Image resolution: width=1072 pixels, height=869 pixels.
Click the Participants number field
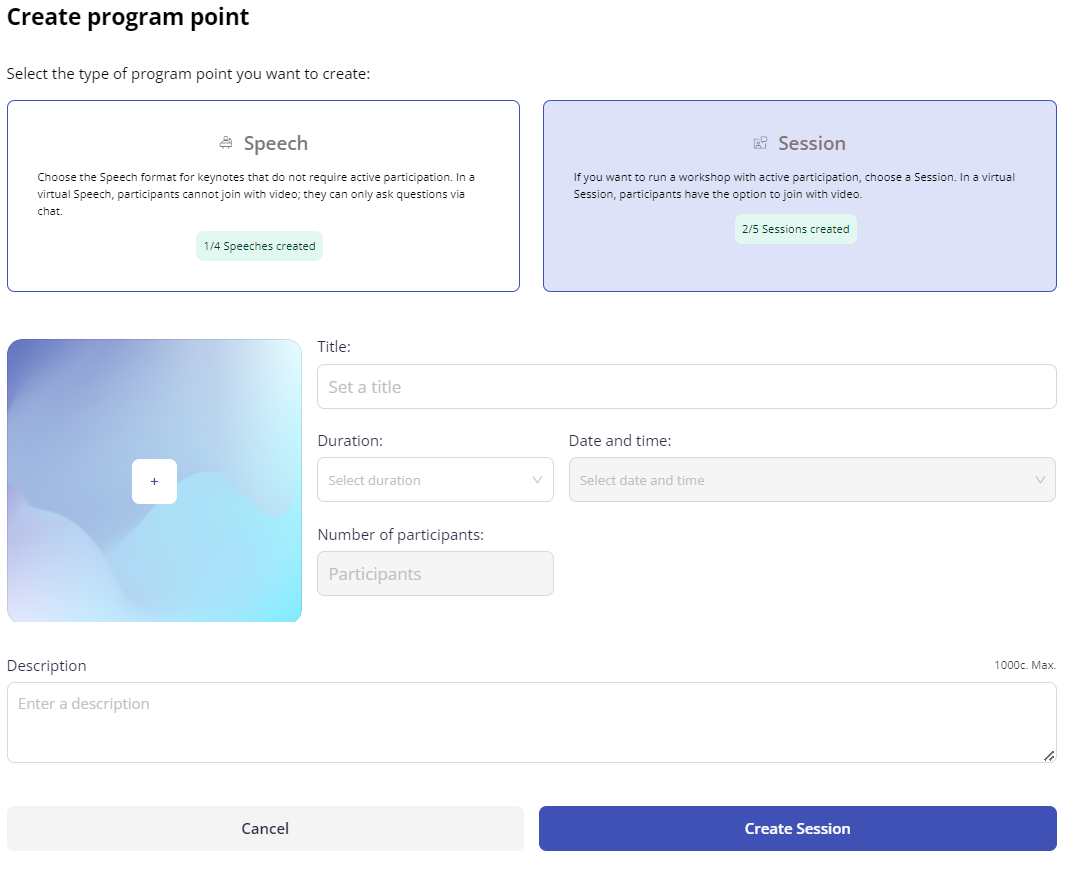436,574
